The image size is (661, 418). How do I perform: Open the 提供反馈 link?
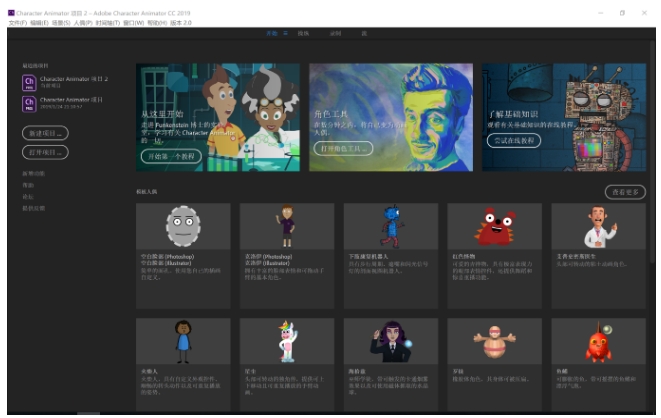pos(34,208)
